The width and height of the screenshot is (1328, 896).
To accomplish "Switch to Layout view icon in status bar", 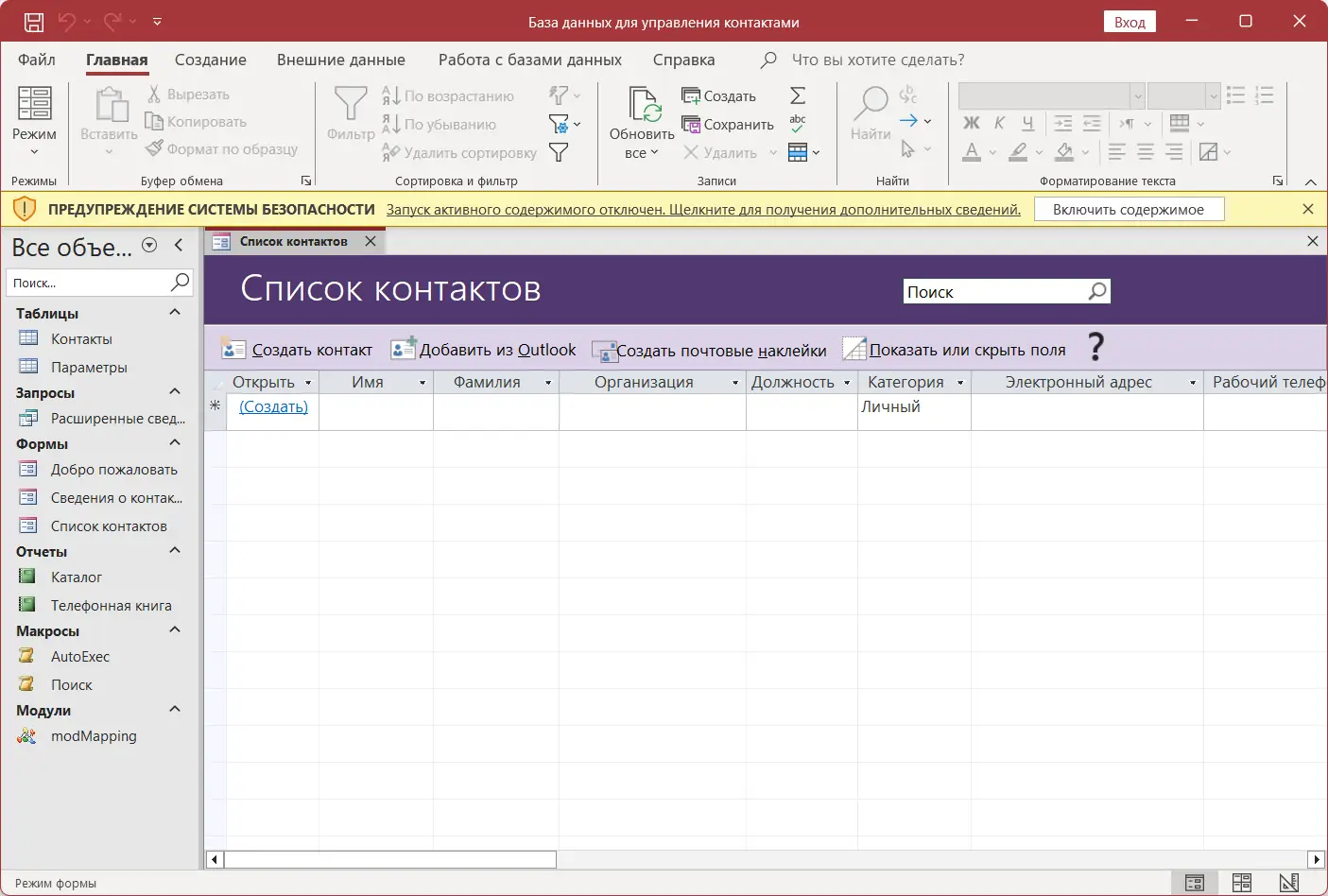I will point(1242,883).
